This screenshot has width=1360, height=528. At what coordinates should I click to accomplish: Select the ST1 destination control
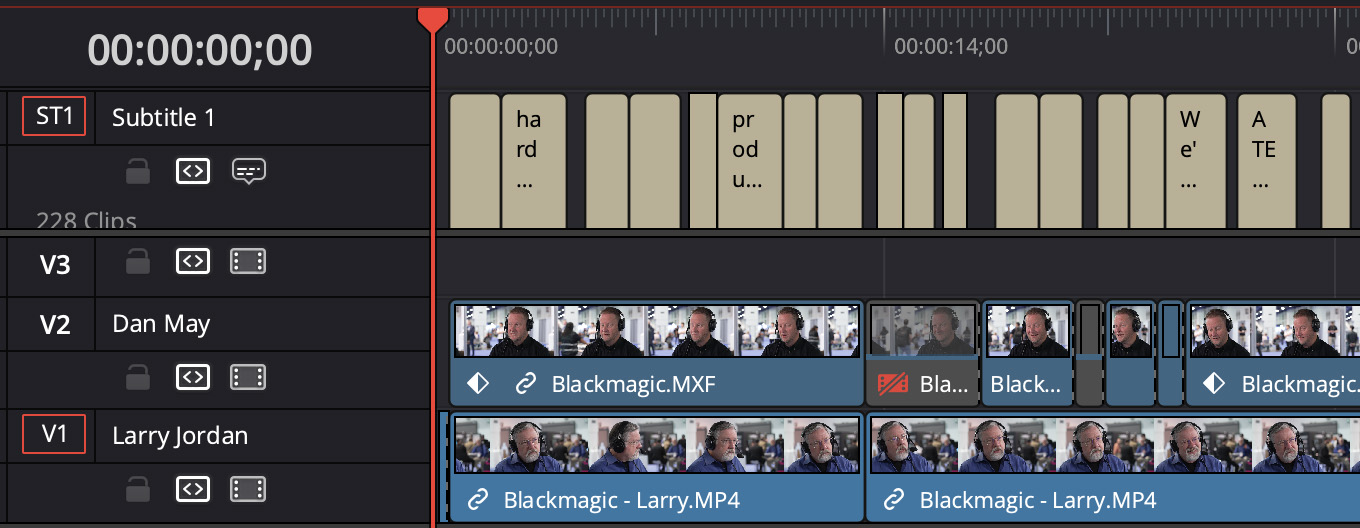click(x=54, y=117)
